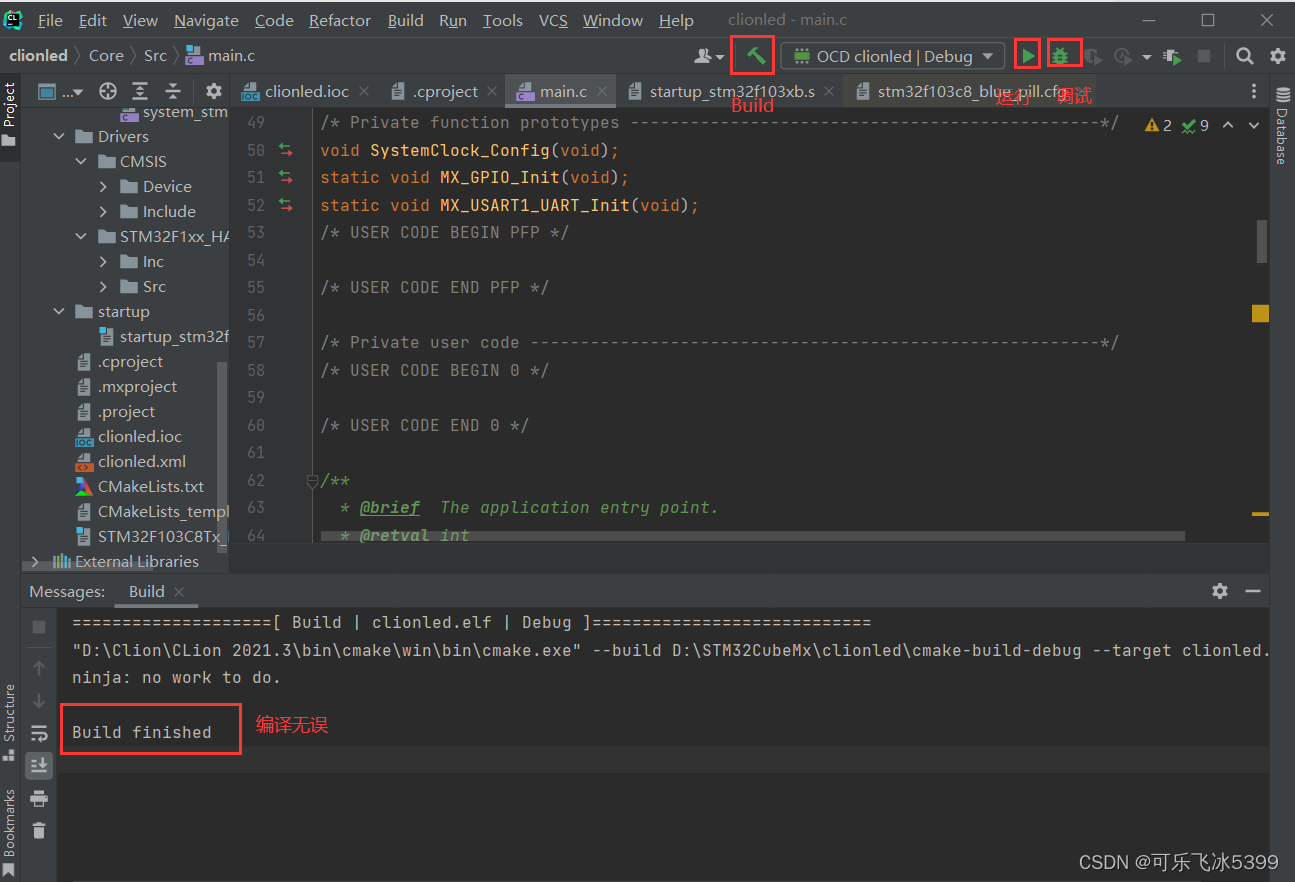1295x882 pixels.
Task: Open the Tools menu
Action: [x=503, y=20]
